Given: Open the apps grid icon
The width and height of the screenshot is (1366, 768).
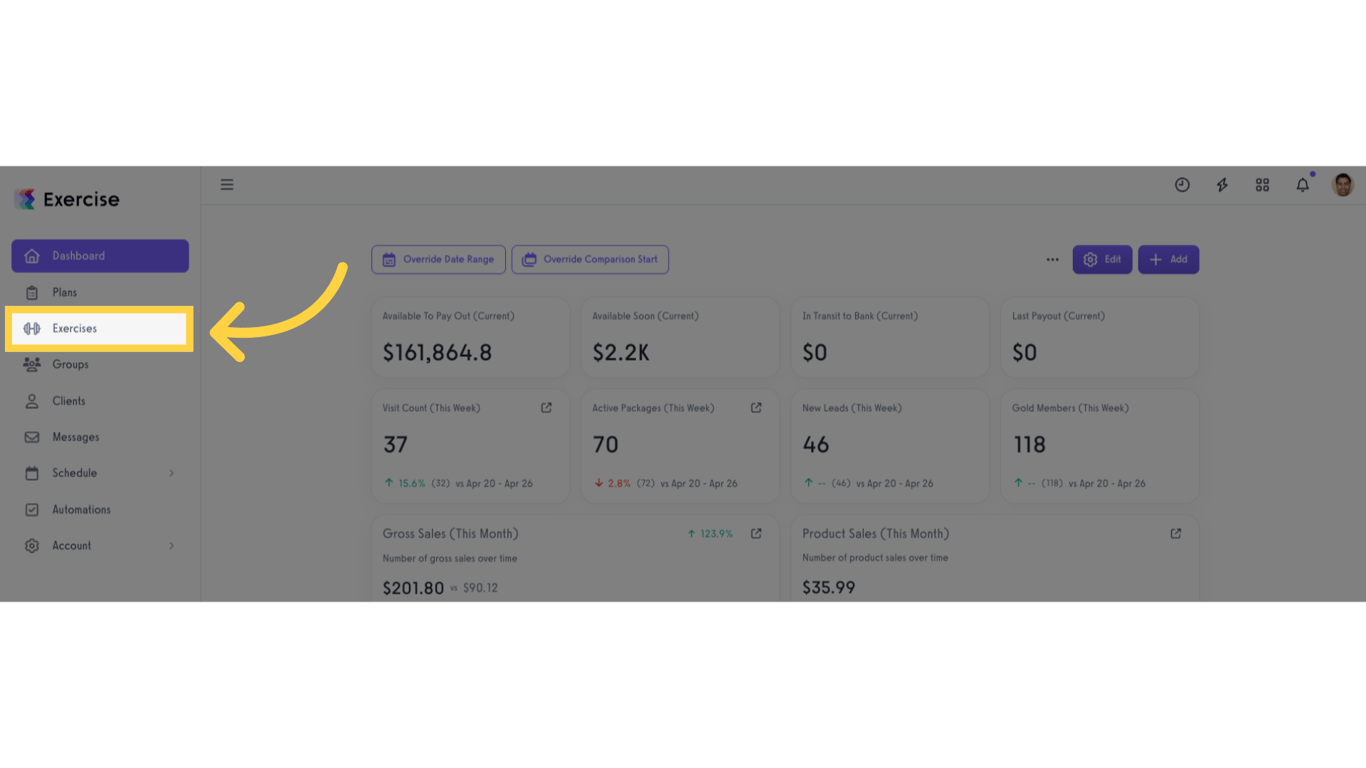Looking at the screenshot, I should click(x=1262, y=185).
